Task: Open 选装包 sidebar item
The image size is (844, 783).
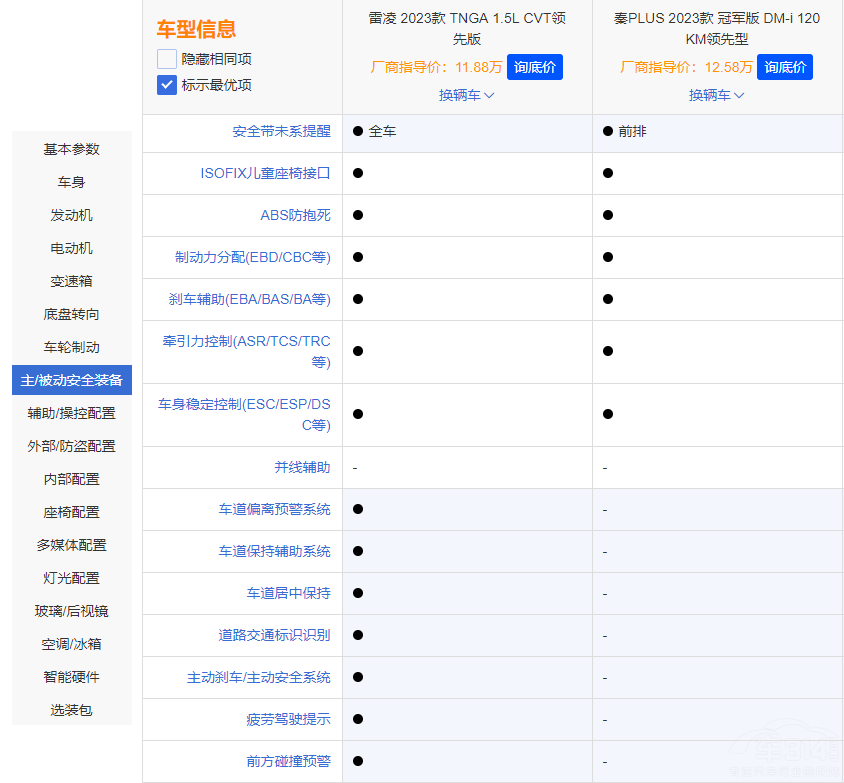Action: point(71,710)
